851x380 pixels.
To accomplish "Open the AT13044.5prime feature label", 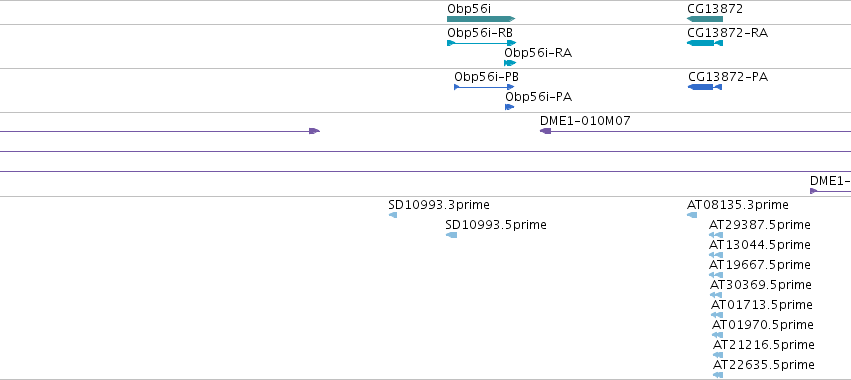I will pos(760,245).
